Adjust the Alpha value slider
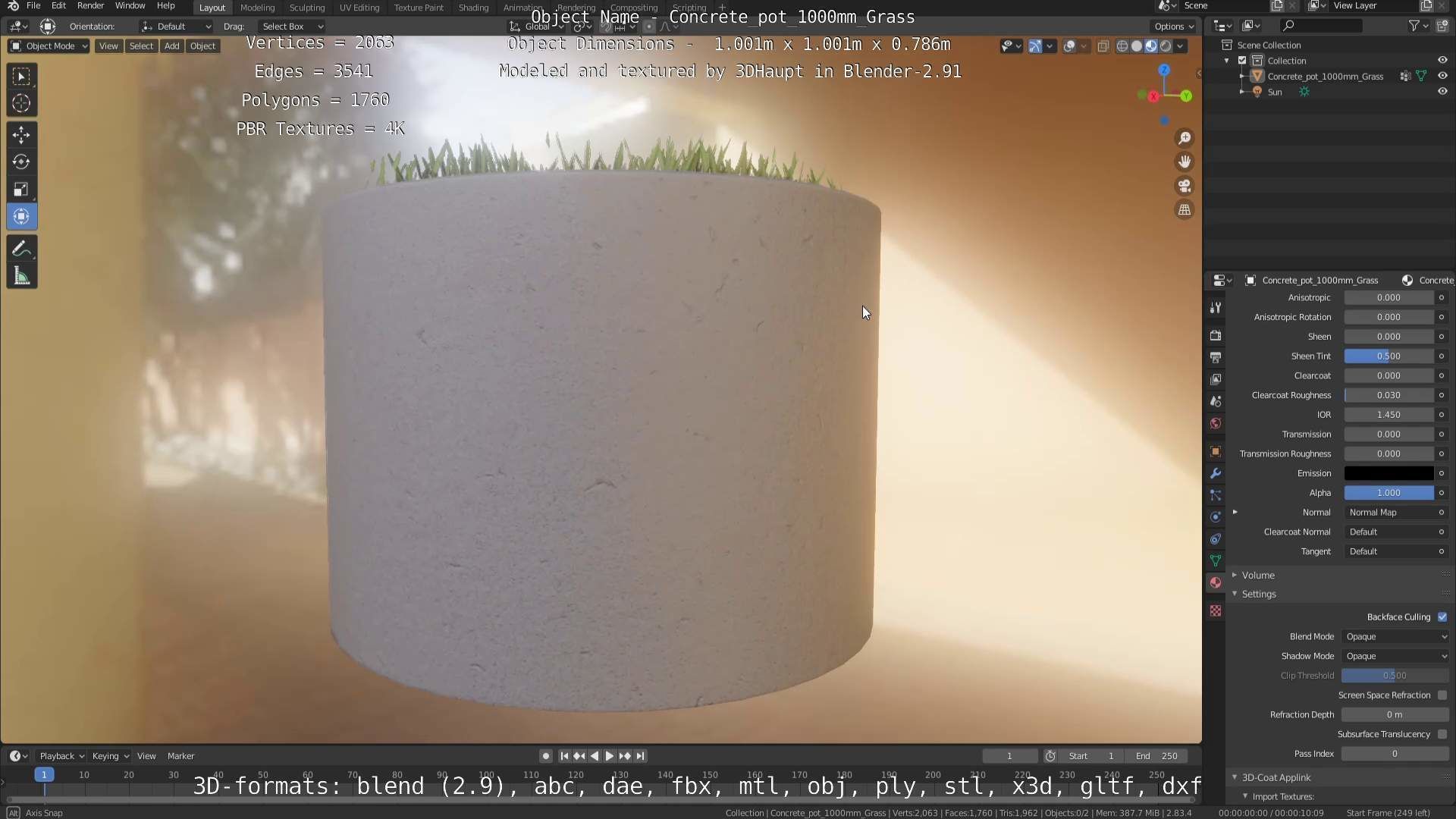The image size is (1456, 819). coord(1389,493)
